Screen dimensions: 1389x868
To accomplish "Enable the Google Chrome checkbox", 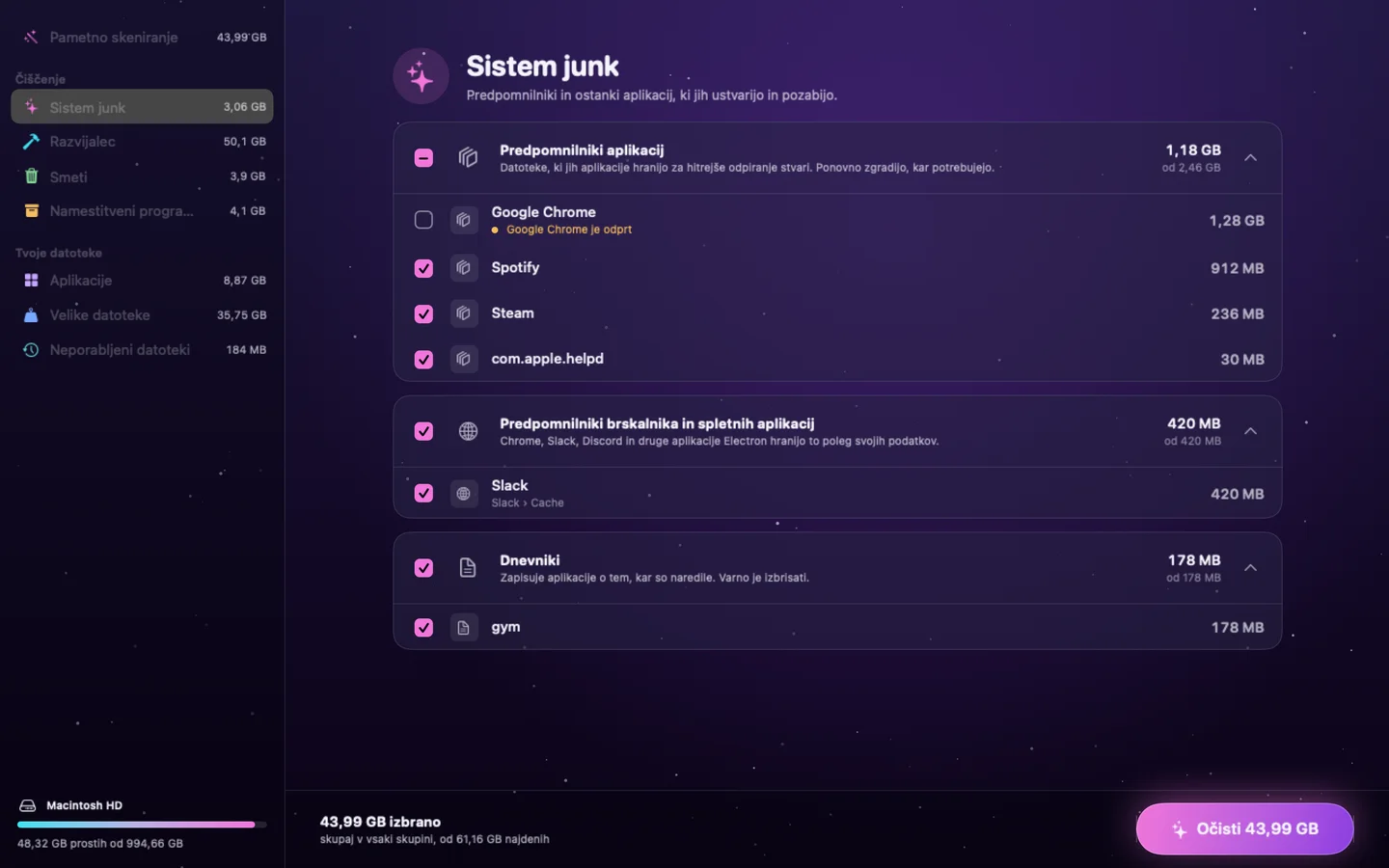I will point(423,220).
